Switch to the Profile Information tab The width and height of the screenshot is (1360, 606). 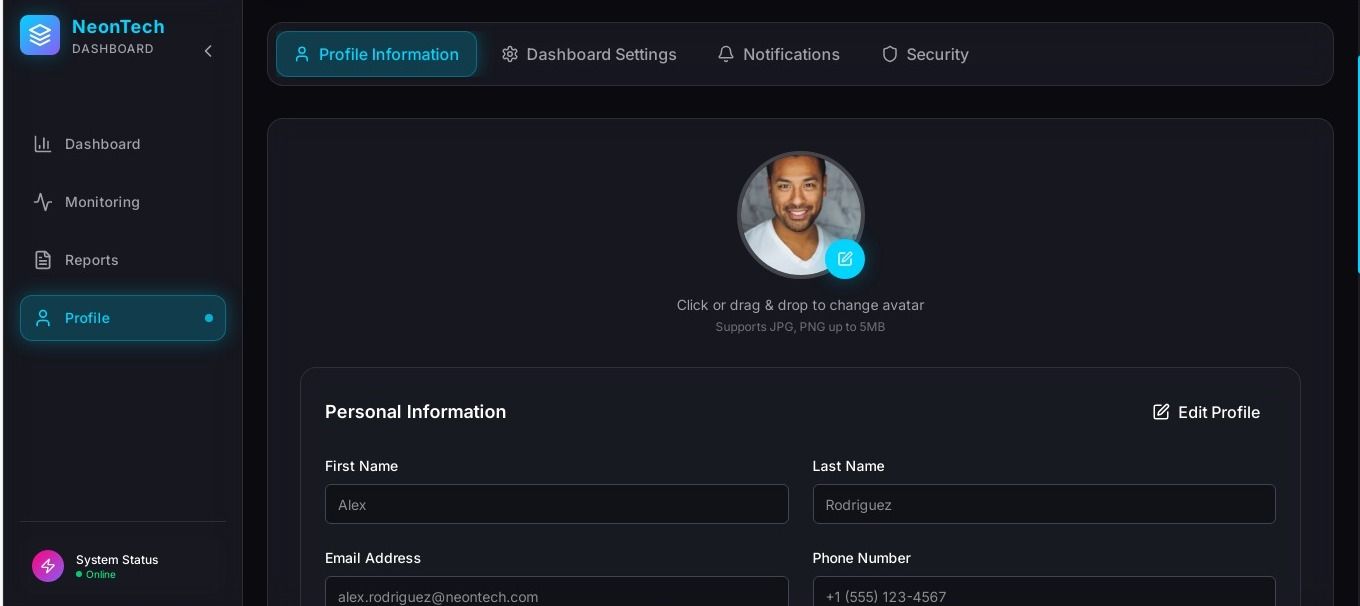tap(376, 54)
